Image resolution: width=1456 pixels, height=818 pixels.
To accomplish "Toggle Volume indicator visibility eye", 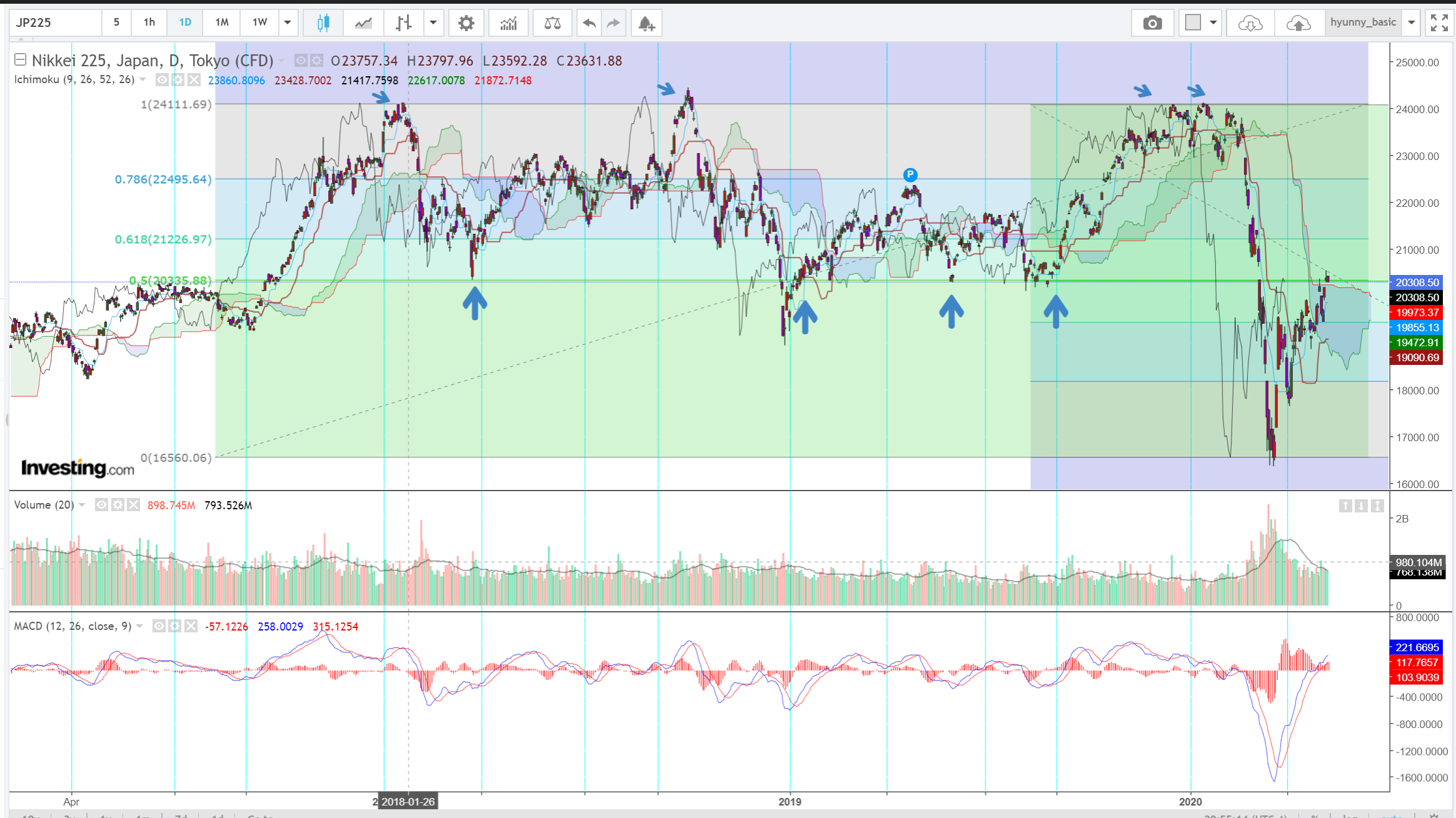I will pyautogui.click(x=101, y=505).
